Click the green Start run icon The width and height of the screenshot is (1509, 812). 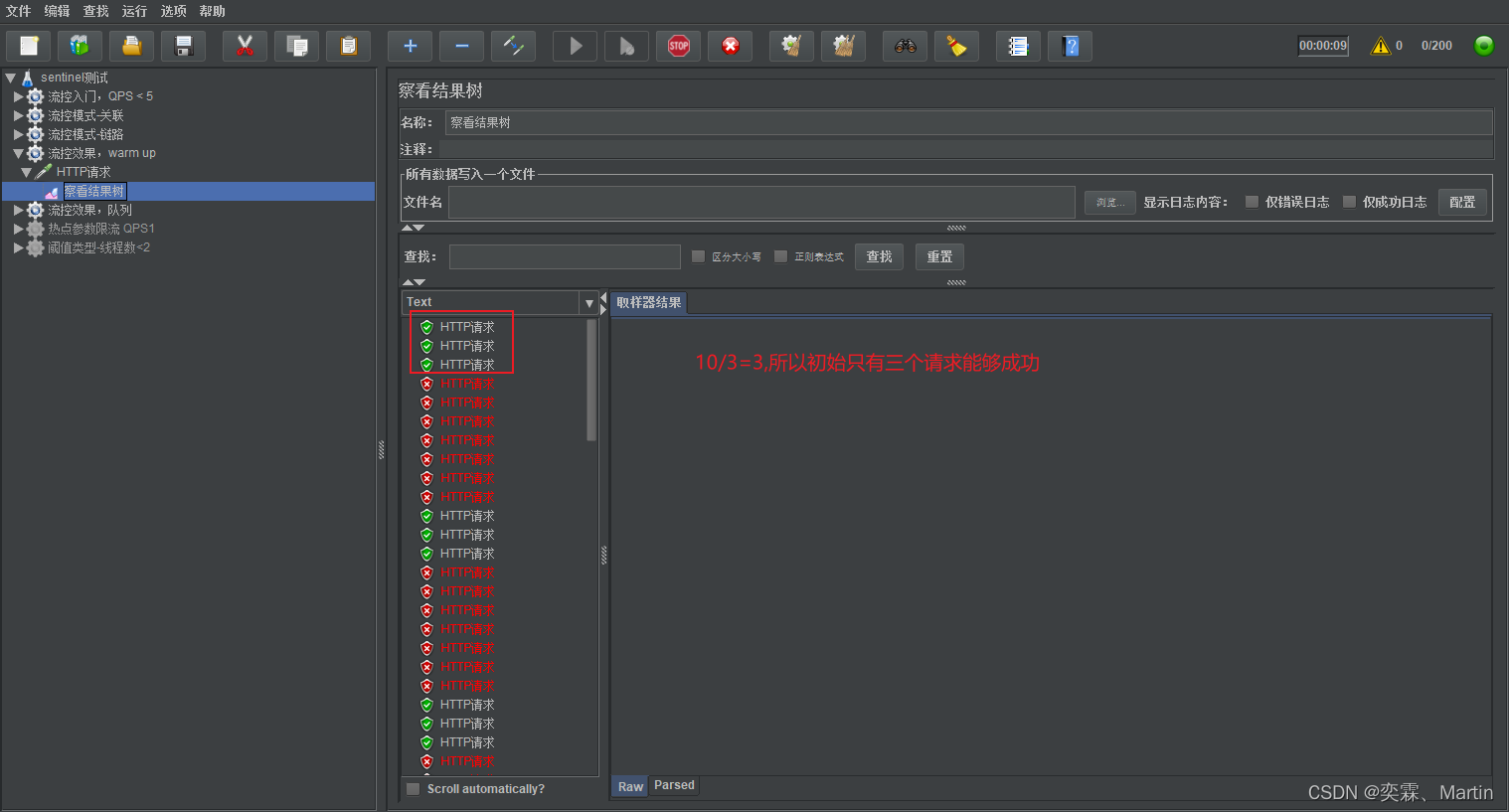pyautogui.click(x=575, y=46)
